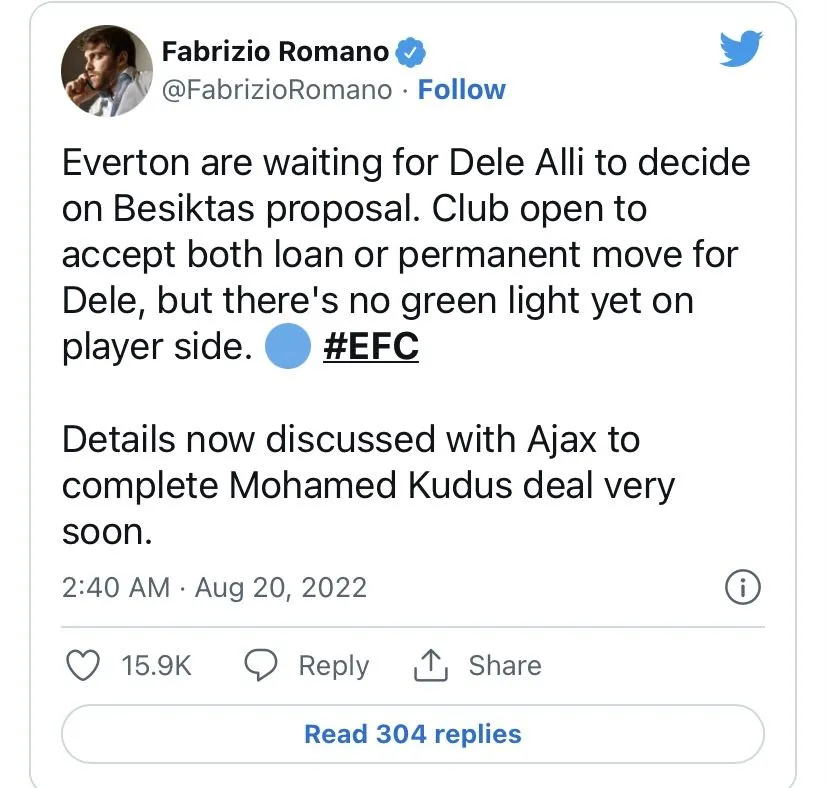The image size is (827, 788).
Task: Click the reply speech bubble icon
Action: click(x=262, y=665)
